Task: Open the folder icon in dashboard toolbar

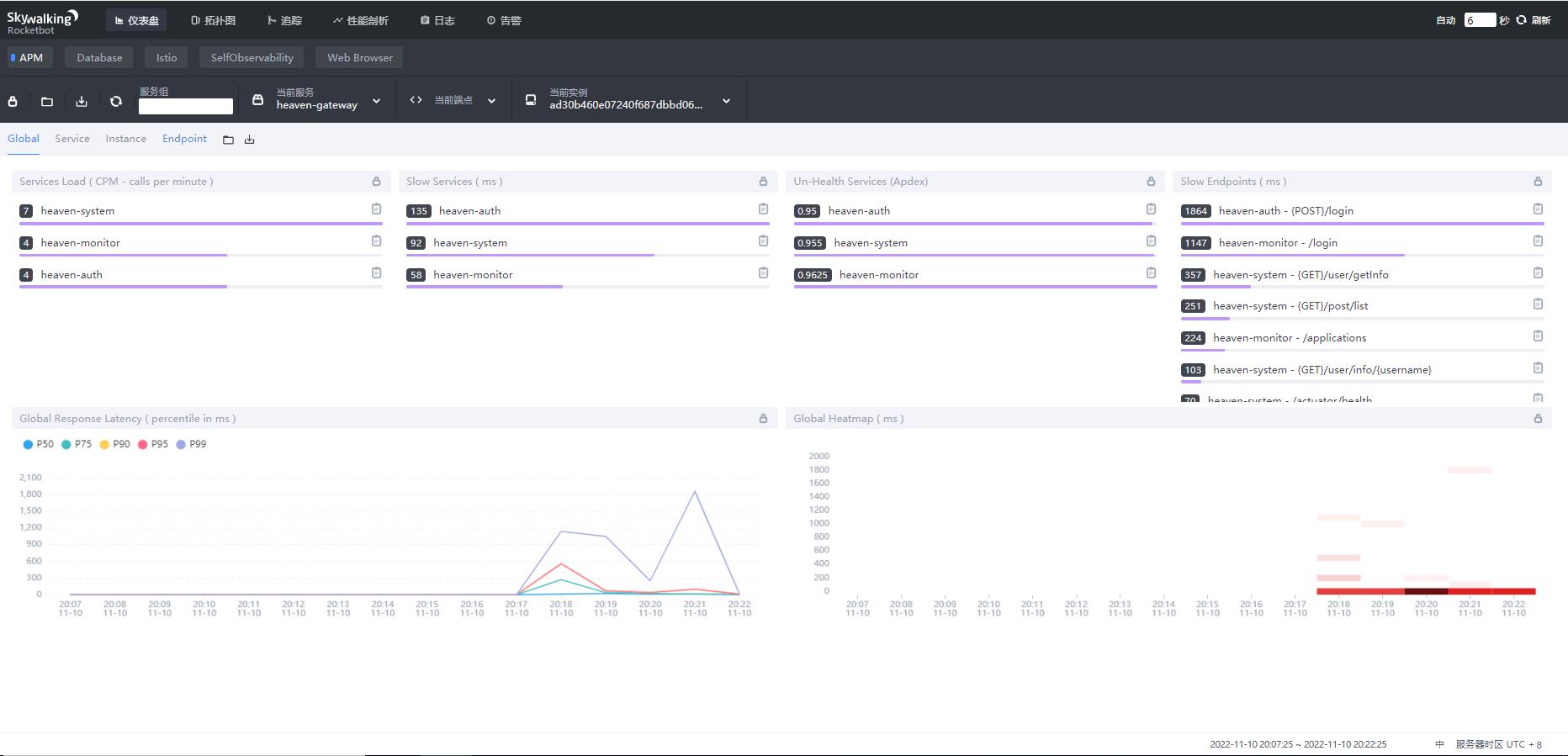Action: click(x=47, y=101)
